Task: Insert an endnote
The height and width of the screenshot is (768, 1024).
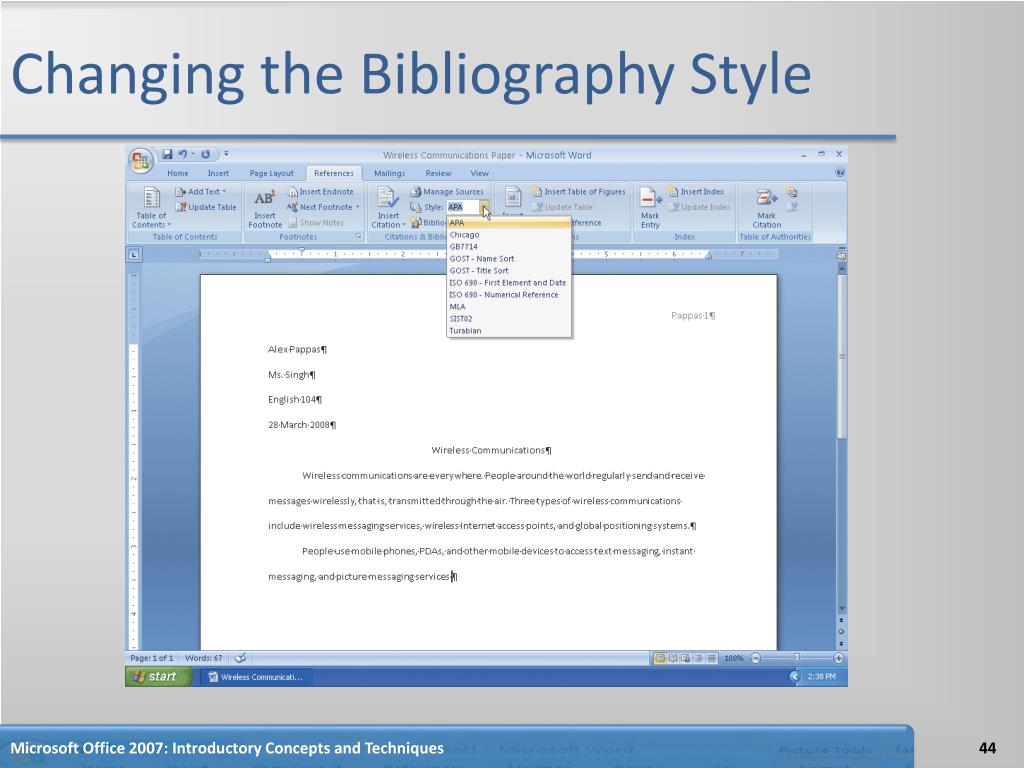Action: coord(321,192)
